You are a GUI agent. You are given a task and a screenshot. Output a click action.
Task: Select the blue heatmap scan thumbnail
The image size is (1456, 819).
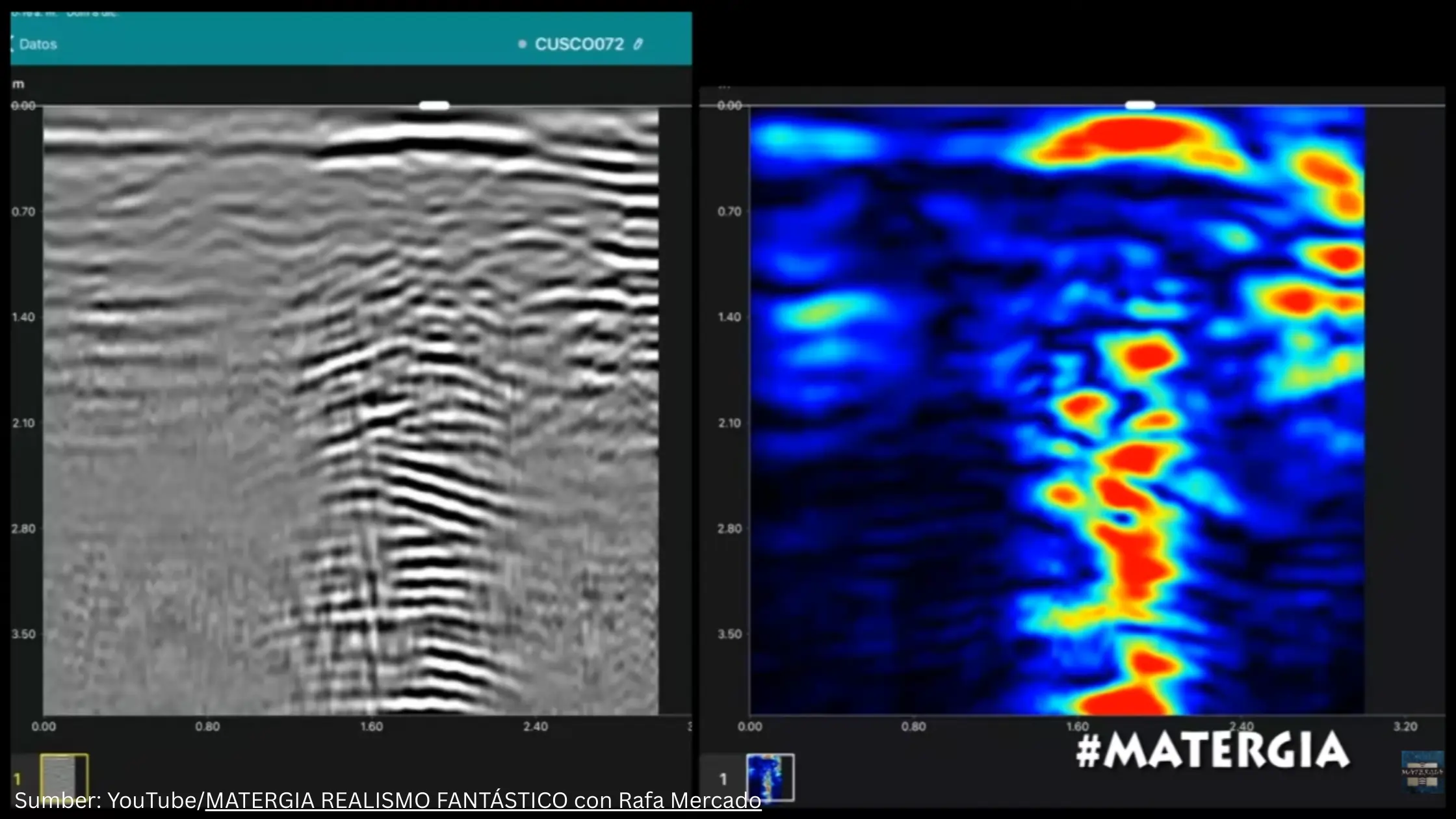coord(770,777)
